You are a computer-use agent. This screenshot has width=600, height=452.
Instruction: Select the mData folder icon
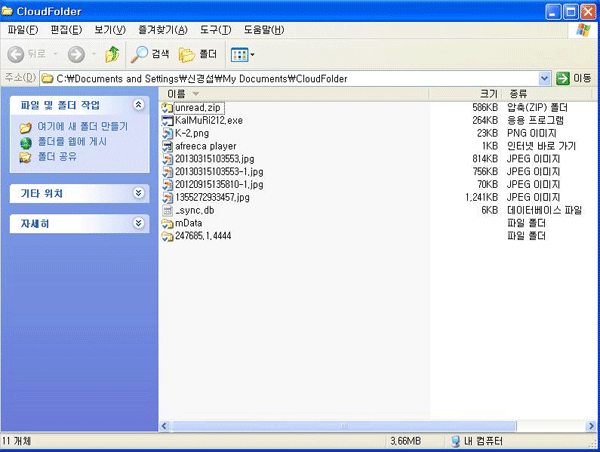tap(167, 223)
